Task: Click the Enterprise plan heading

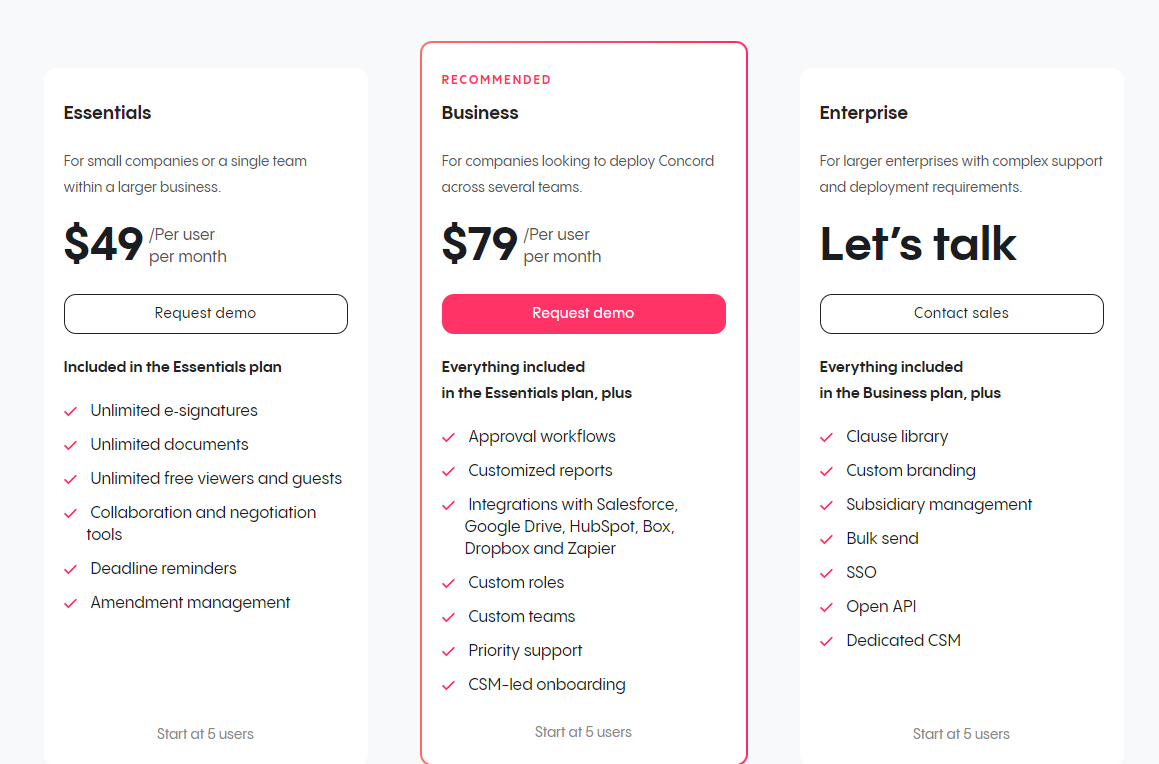Action: point(863,113)
